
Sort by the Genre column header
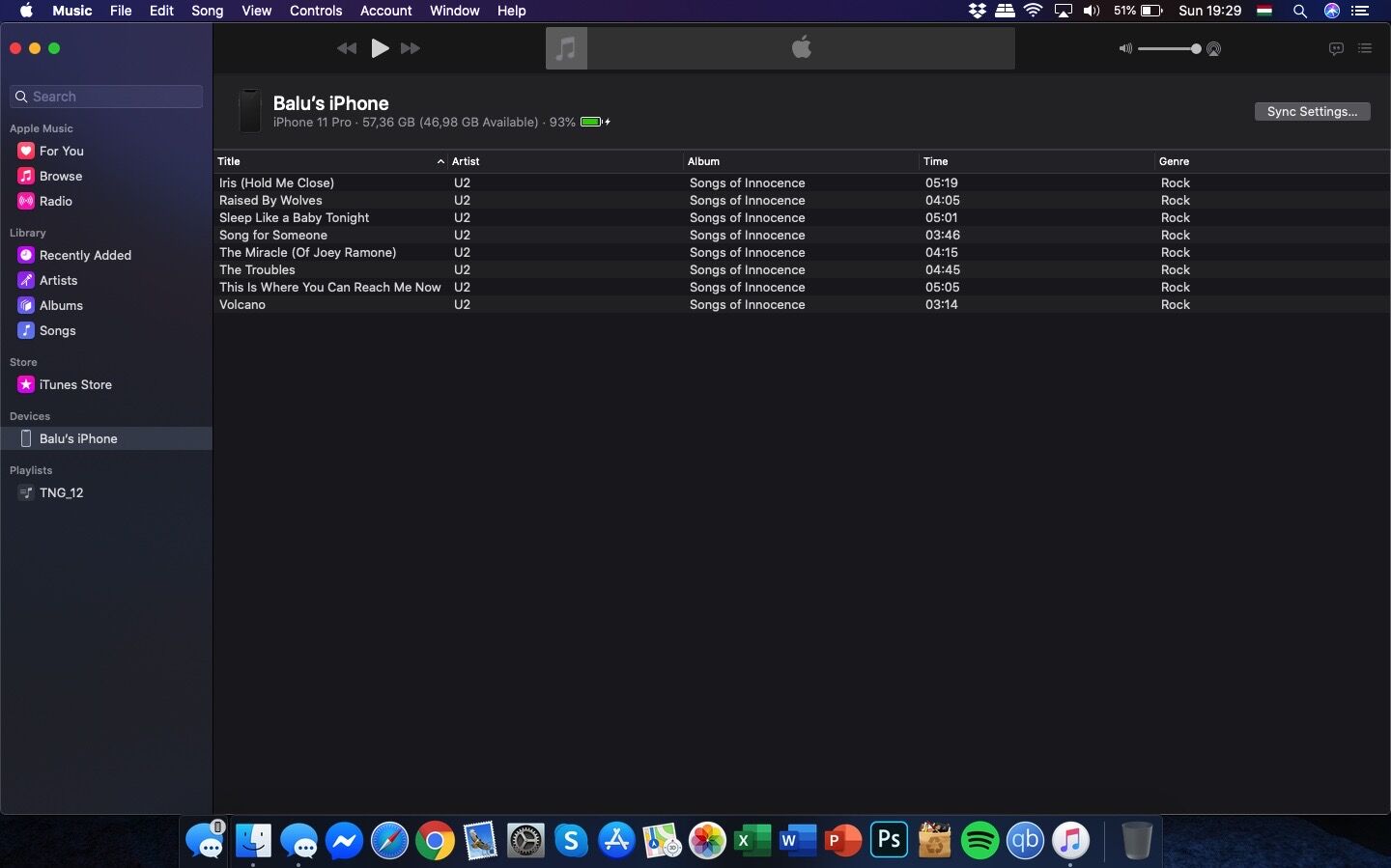tap(1272, 161)
